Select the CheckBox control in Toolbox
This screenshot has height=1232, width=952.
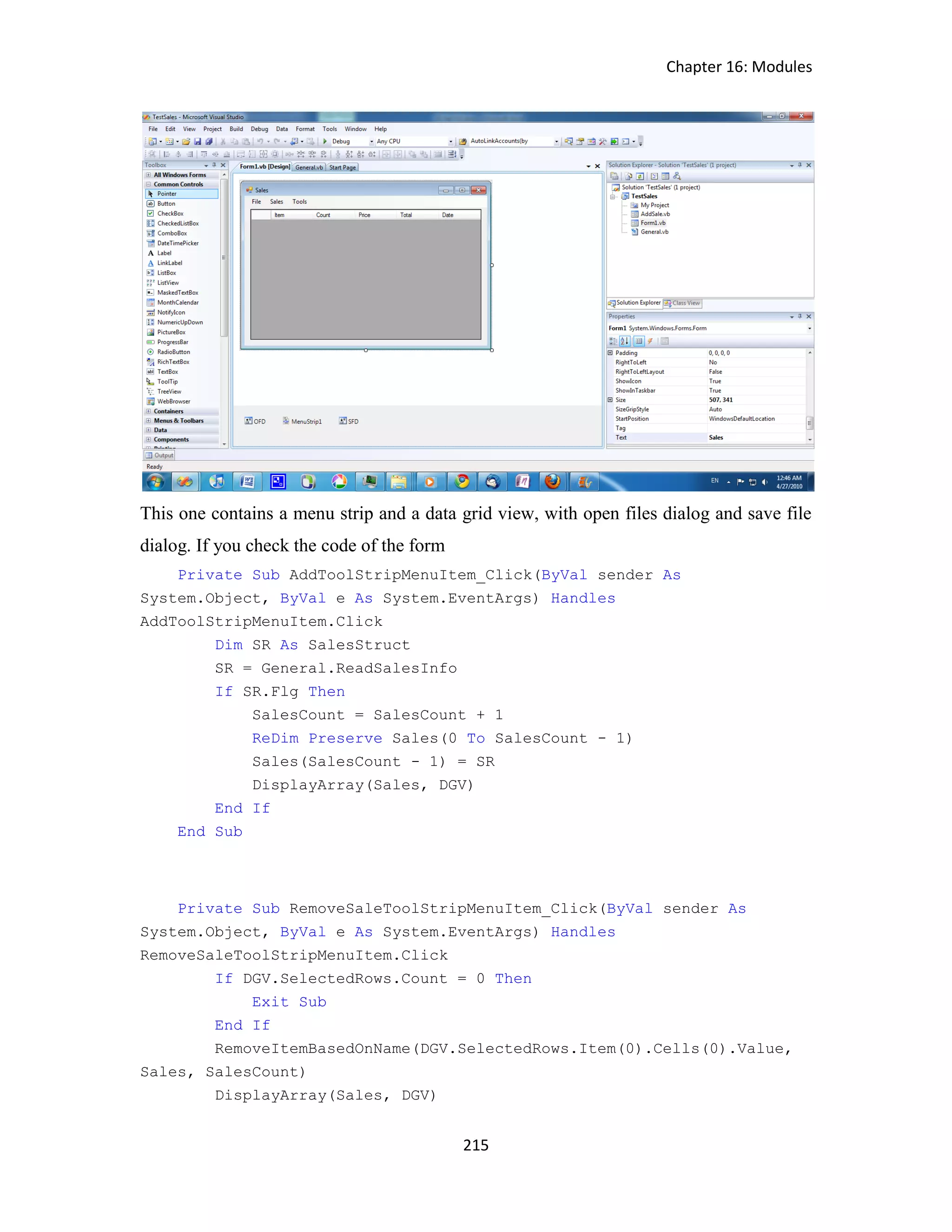pyautogui.click(x=170, y=214)
